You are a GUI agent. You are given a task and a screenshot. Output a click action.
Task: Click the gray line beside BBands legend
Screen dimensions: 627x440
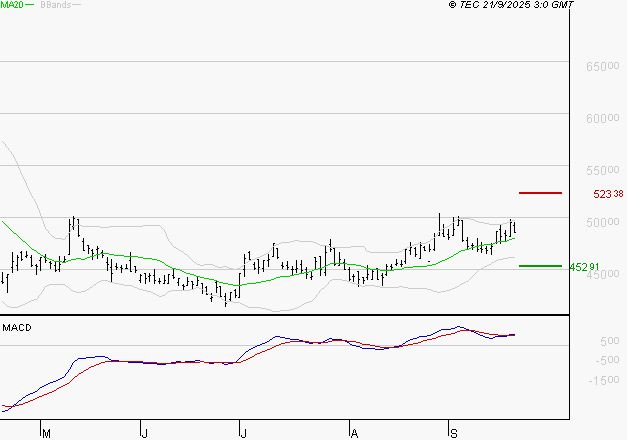(x=77, y=5)
